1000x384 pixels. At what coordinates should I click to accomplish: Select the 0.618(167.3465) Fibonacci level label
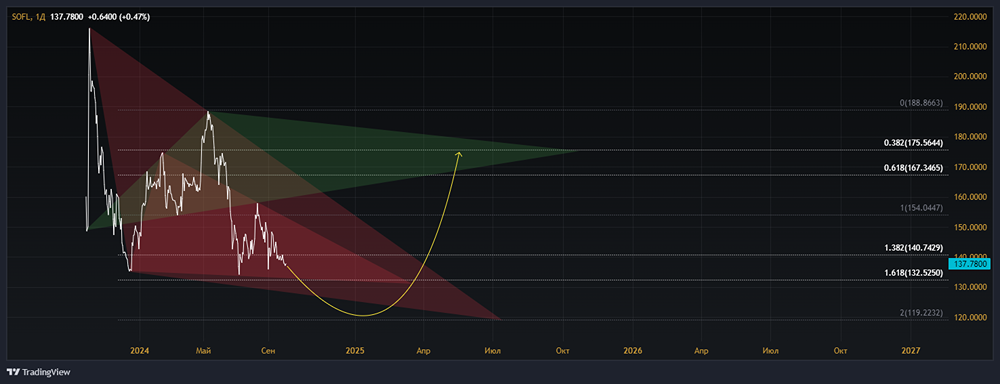(x=914, y=167)
